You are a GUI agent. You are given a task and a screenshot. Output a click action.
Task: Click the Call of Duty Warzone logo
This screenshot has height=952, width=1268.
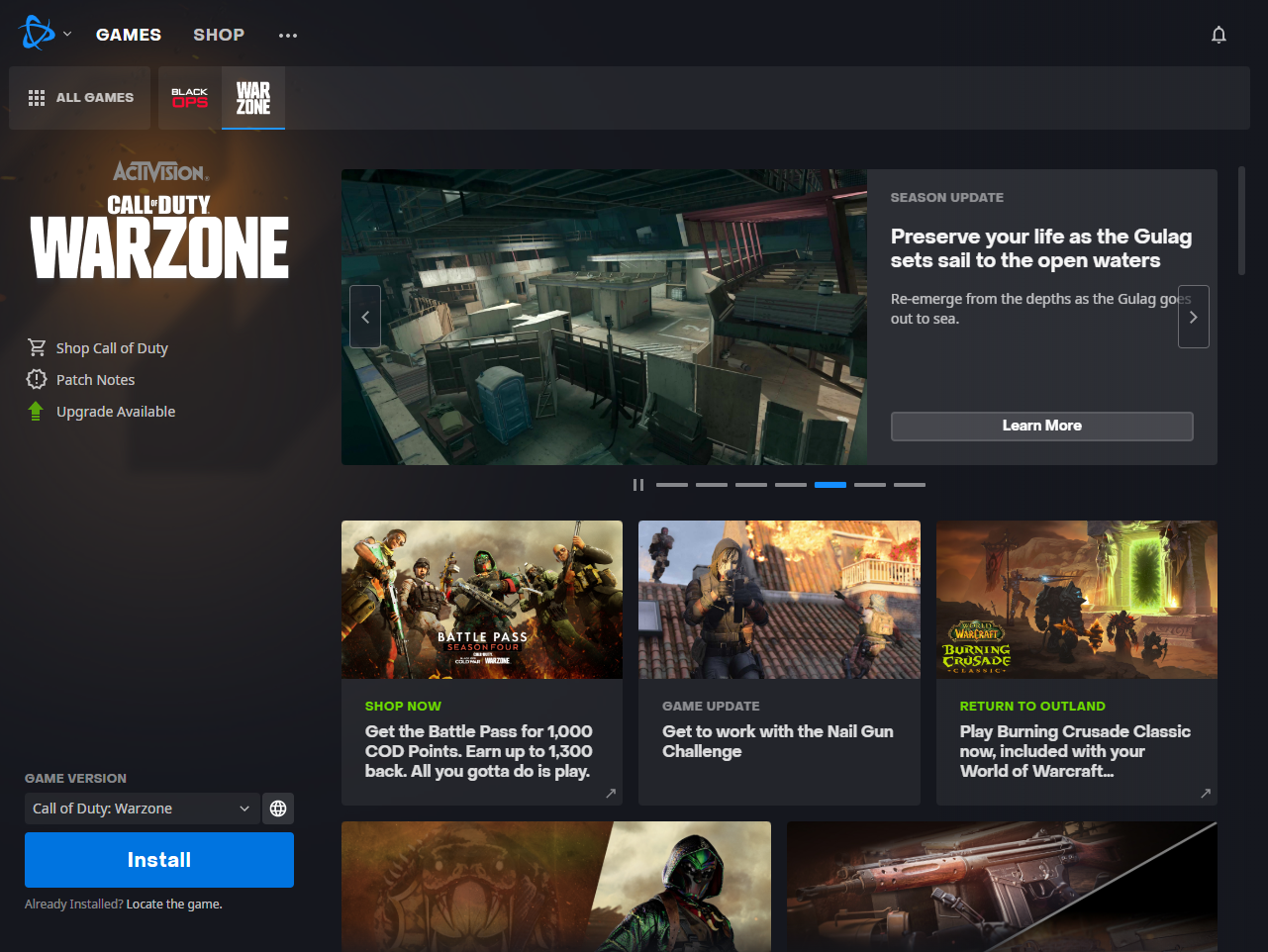tap(159, 238)
